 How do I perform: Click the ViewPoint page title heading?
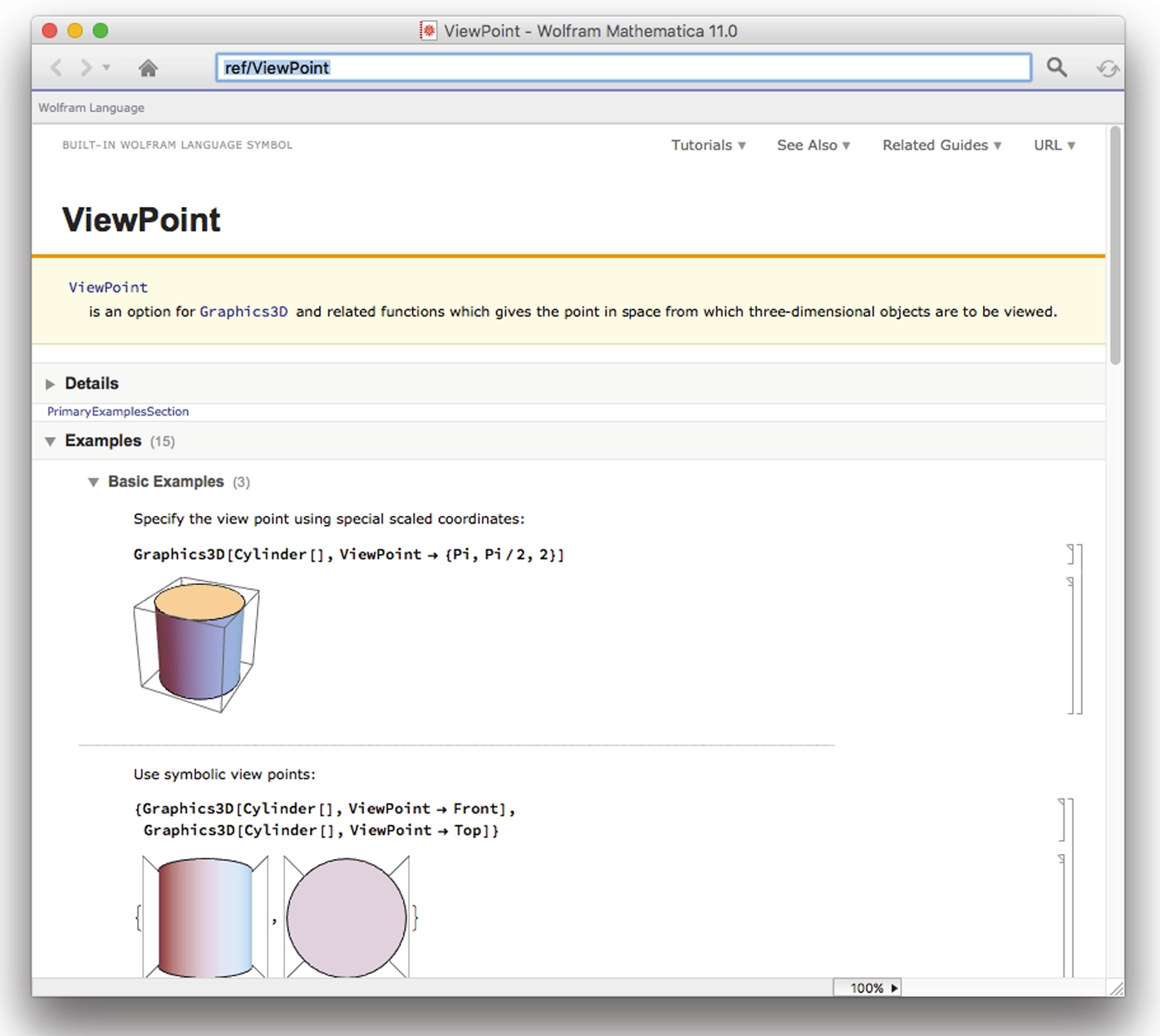[141, 220]
